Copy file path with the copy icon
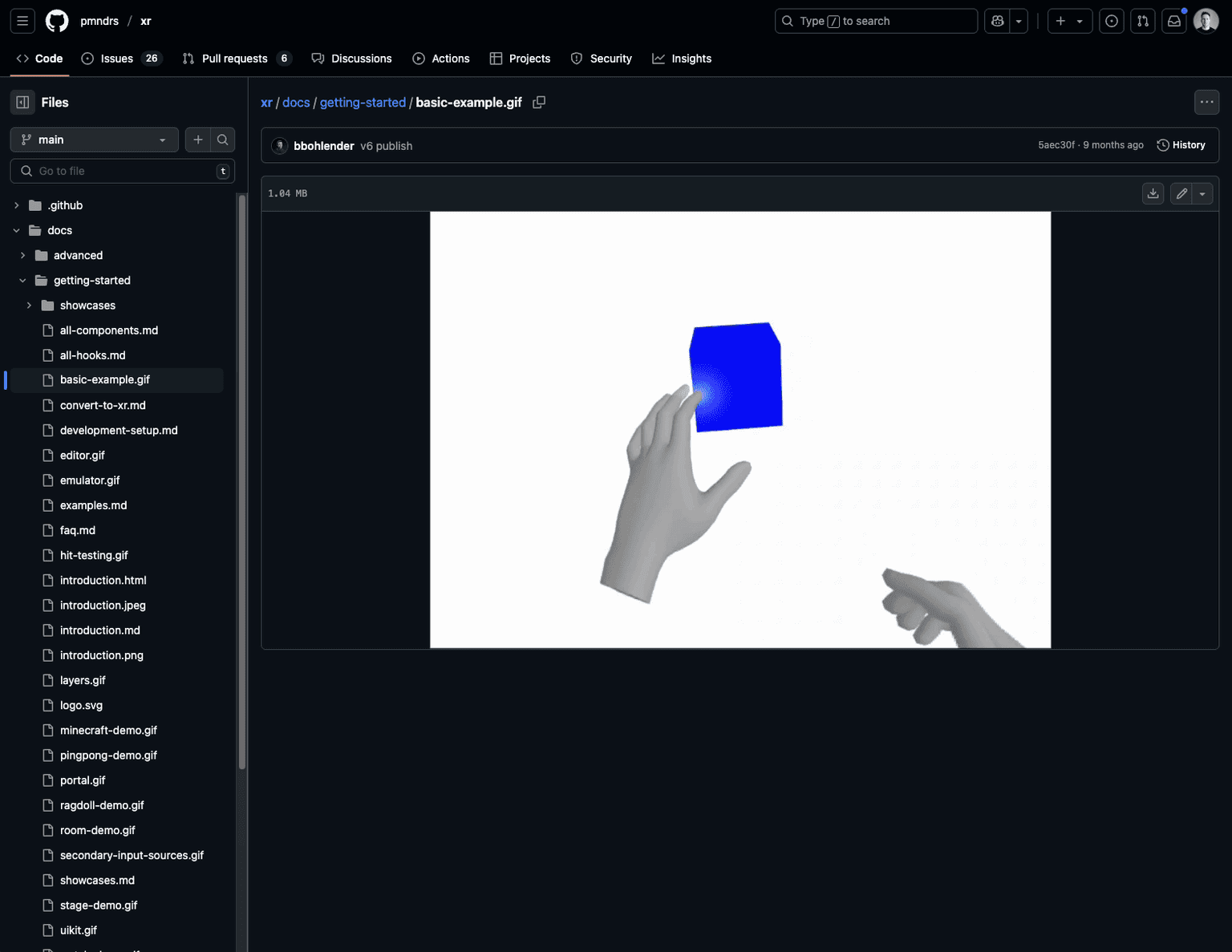This screenshot has width=1232, height=952. (x=539, y=103)
